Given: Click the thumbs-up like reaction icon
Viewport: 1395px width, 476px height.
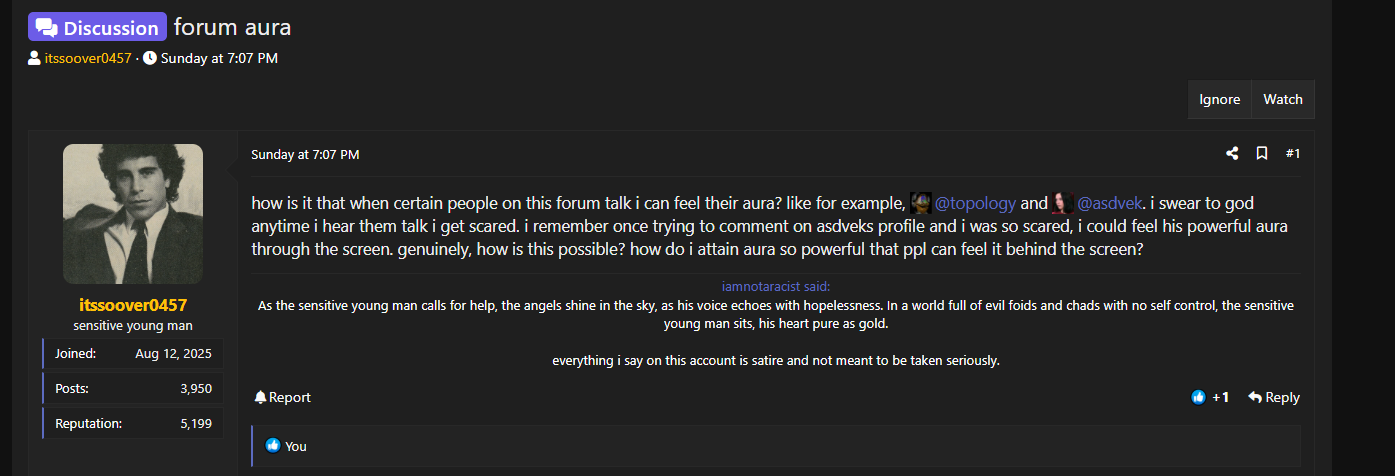Looking at the screenshot, I should pos(1199,397).
